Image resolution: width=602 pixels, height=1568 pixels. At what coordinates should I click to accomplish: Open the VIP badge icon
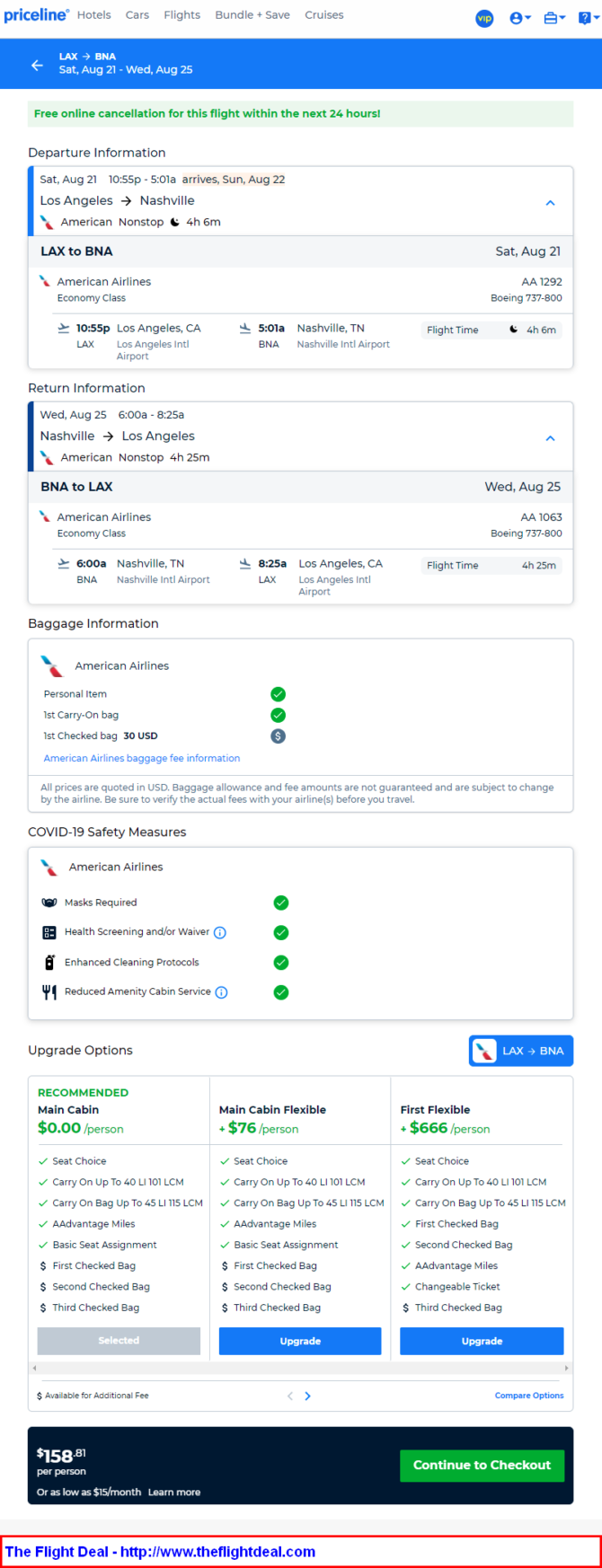(x=484, y=18)
